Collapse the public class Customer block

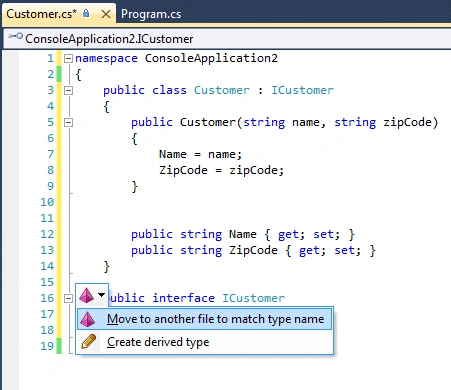pyautogui.click(x=68, y=90)
